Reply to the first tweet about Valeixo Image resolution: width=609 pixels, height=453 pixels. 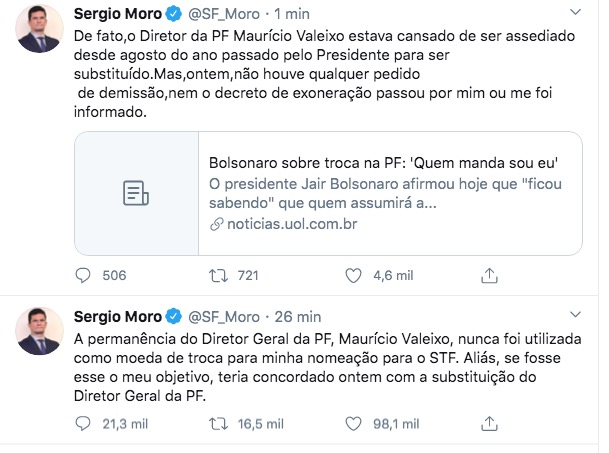[85, 275]
